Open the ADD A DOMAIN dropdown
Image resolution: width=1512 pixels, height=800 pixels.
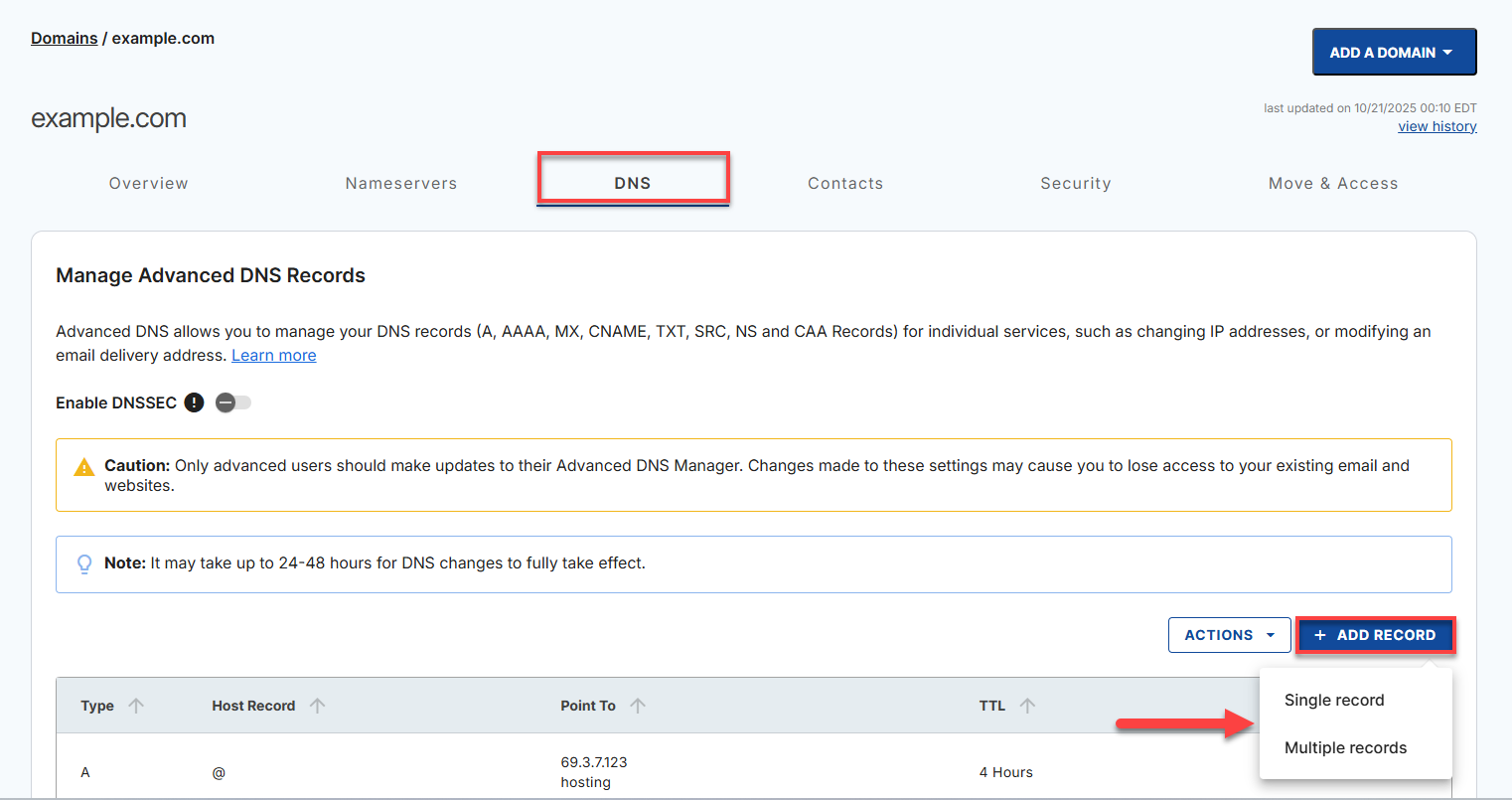[x=1394, y=51]
